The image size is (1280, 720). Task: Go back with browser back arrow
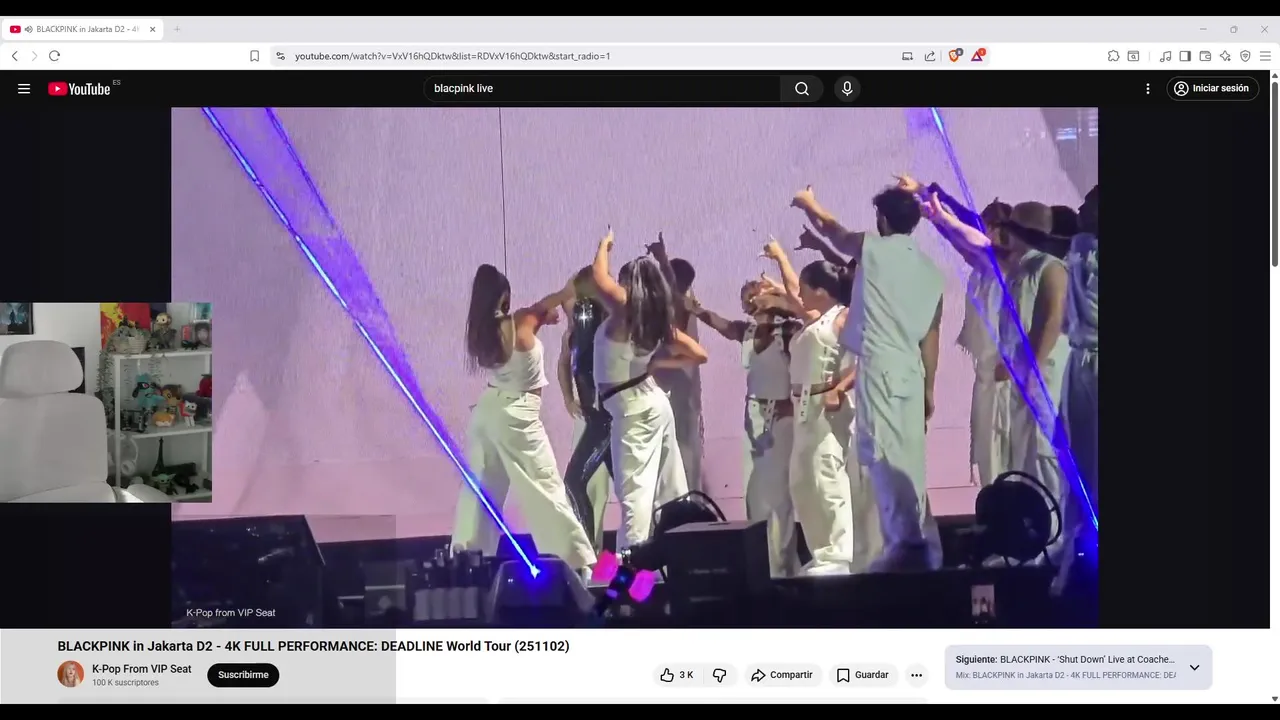15,56
